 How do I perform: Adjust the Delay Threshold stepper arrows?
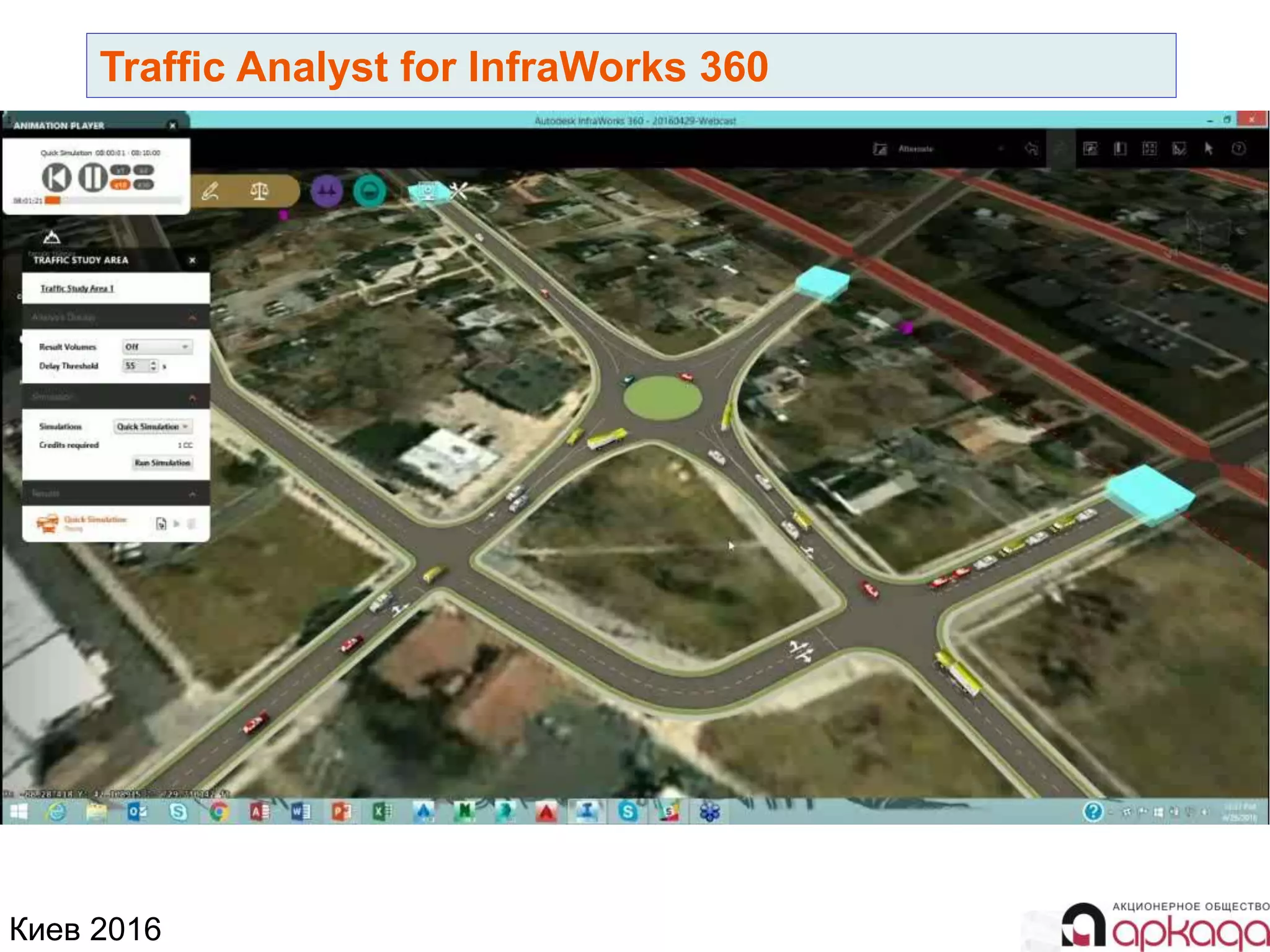pyautogui.click(x=153, y=366)
